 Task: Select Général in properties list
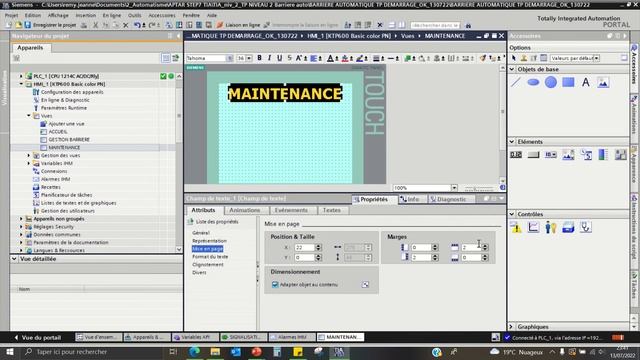(201, 233)
